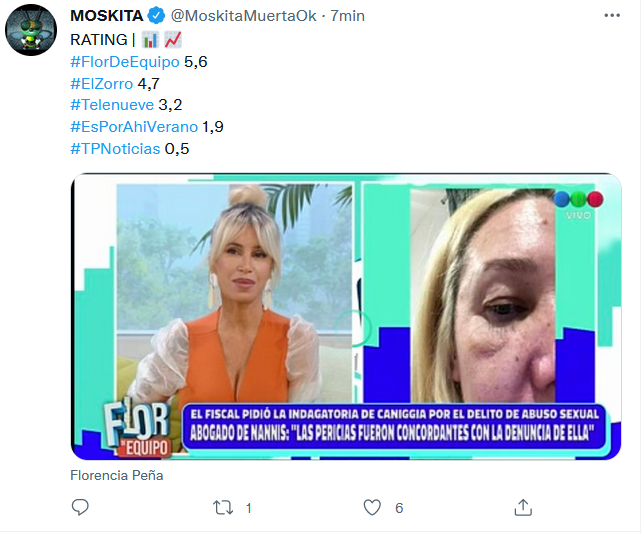Click the 7min timestamp

(347, 16)
